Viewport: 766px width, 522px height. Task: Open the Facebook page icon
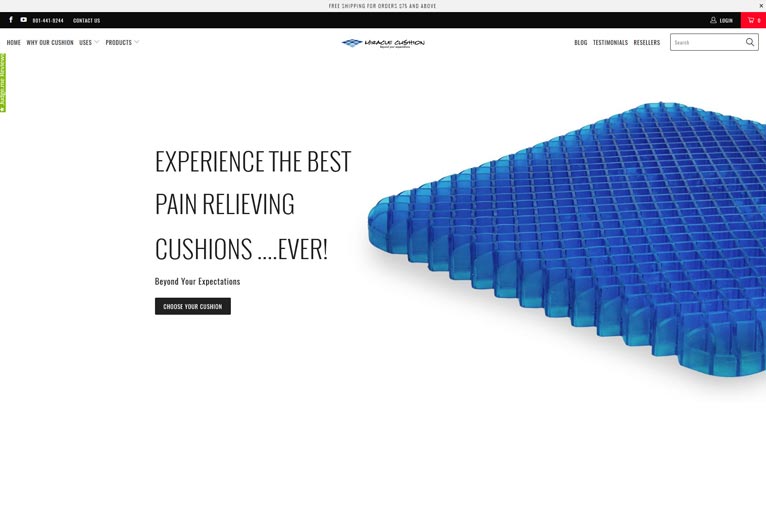coord(11,20)
